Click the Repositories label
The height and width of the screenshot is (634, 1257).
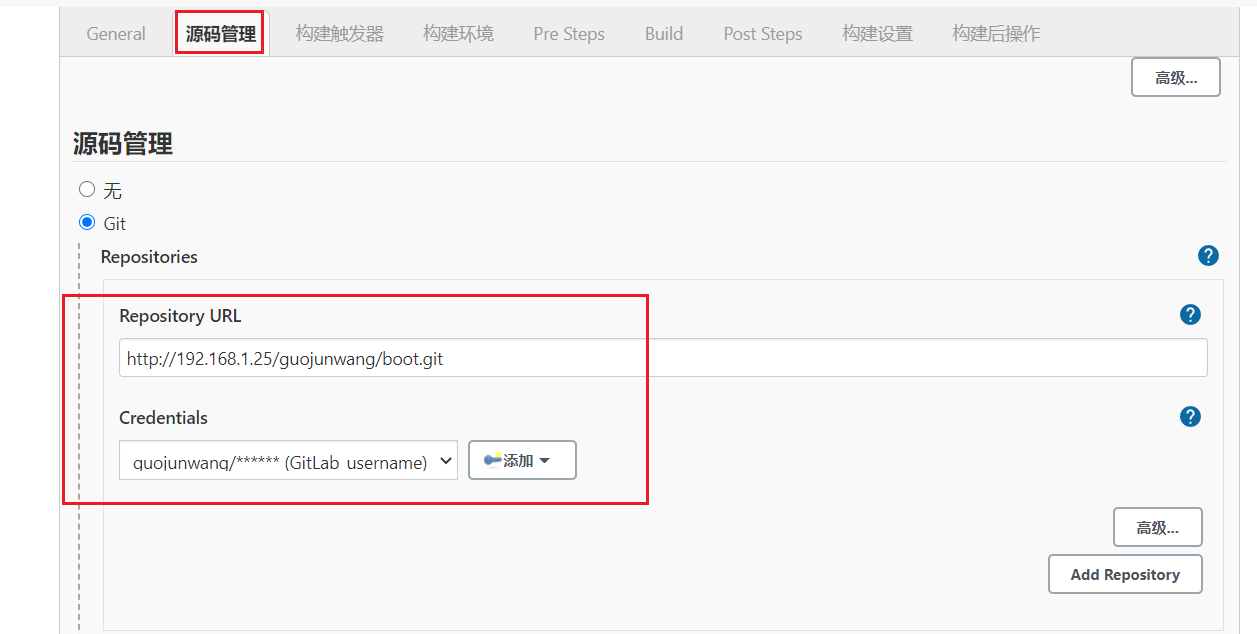pos(149,257)
